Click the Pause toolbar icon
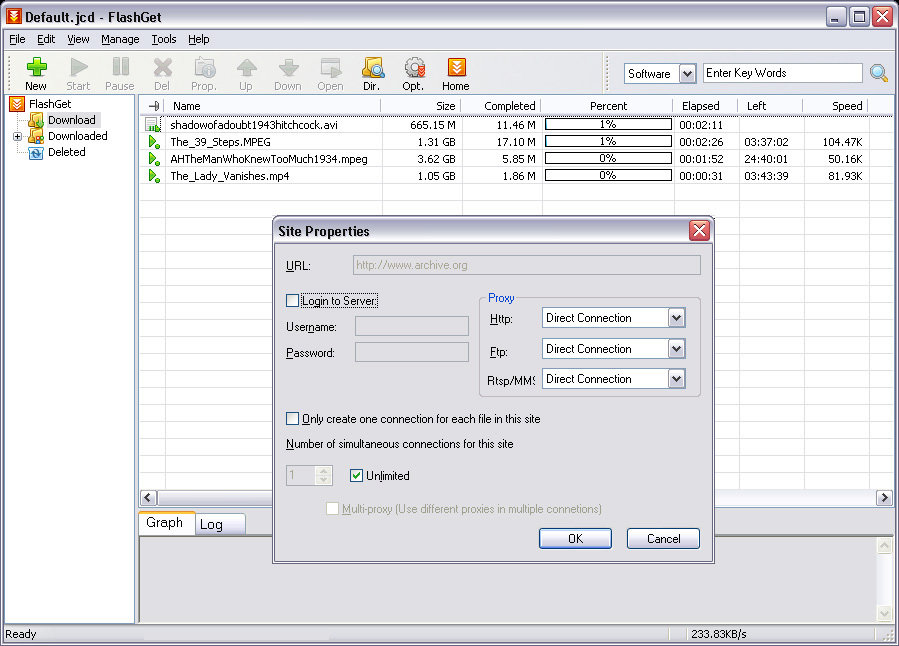This screenshot has width=899, height=646. click(x=120, y=67)
